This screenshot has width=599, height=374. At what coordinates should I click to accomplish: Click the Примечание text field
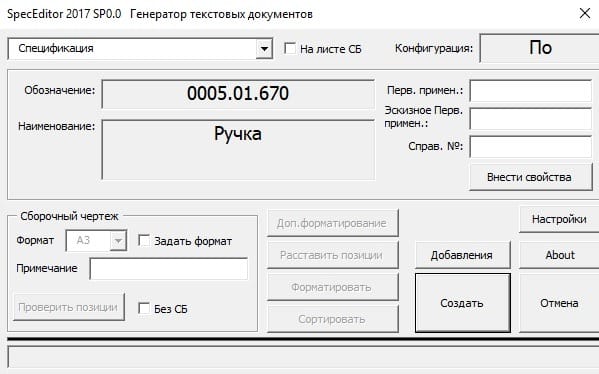pyautogui.click(x=168, y=269)
